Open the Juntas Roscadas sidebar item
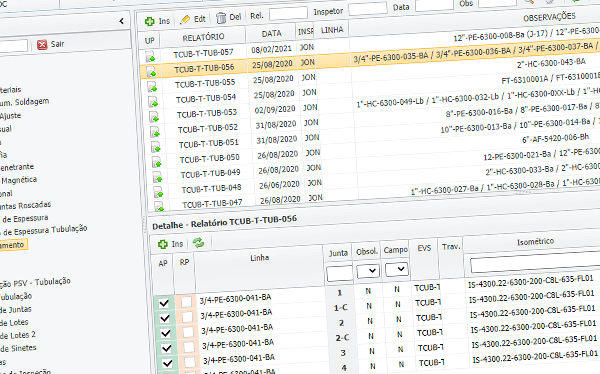 point(25,206)
